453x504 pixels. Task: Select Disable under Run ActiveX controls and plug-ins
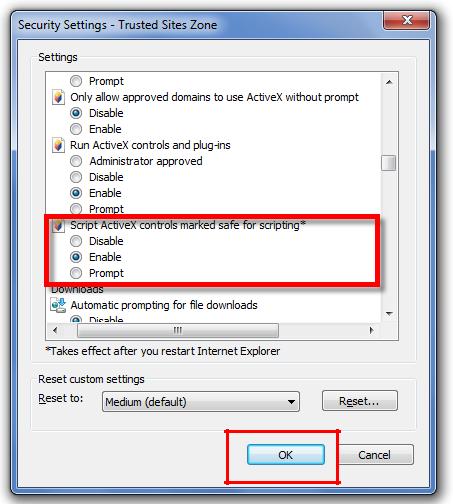[x=76, y=177]
